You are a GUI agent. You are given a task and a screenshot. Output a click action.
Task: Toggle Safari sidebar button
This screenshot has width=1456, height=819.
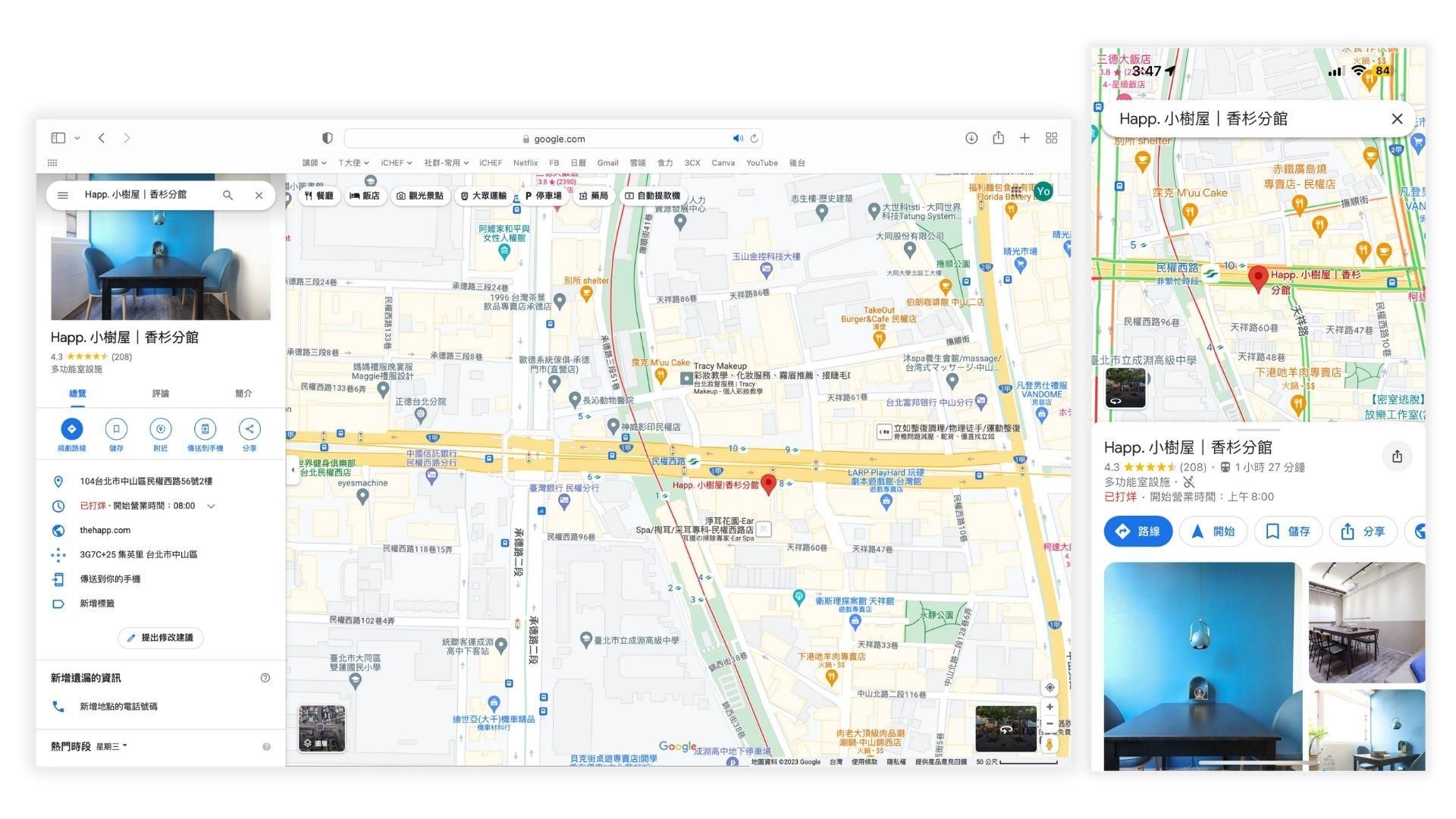pos(58,138)
